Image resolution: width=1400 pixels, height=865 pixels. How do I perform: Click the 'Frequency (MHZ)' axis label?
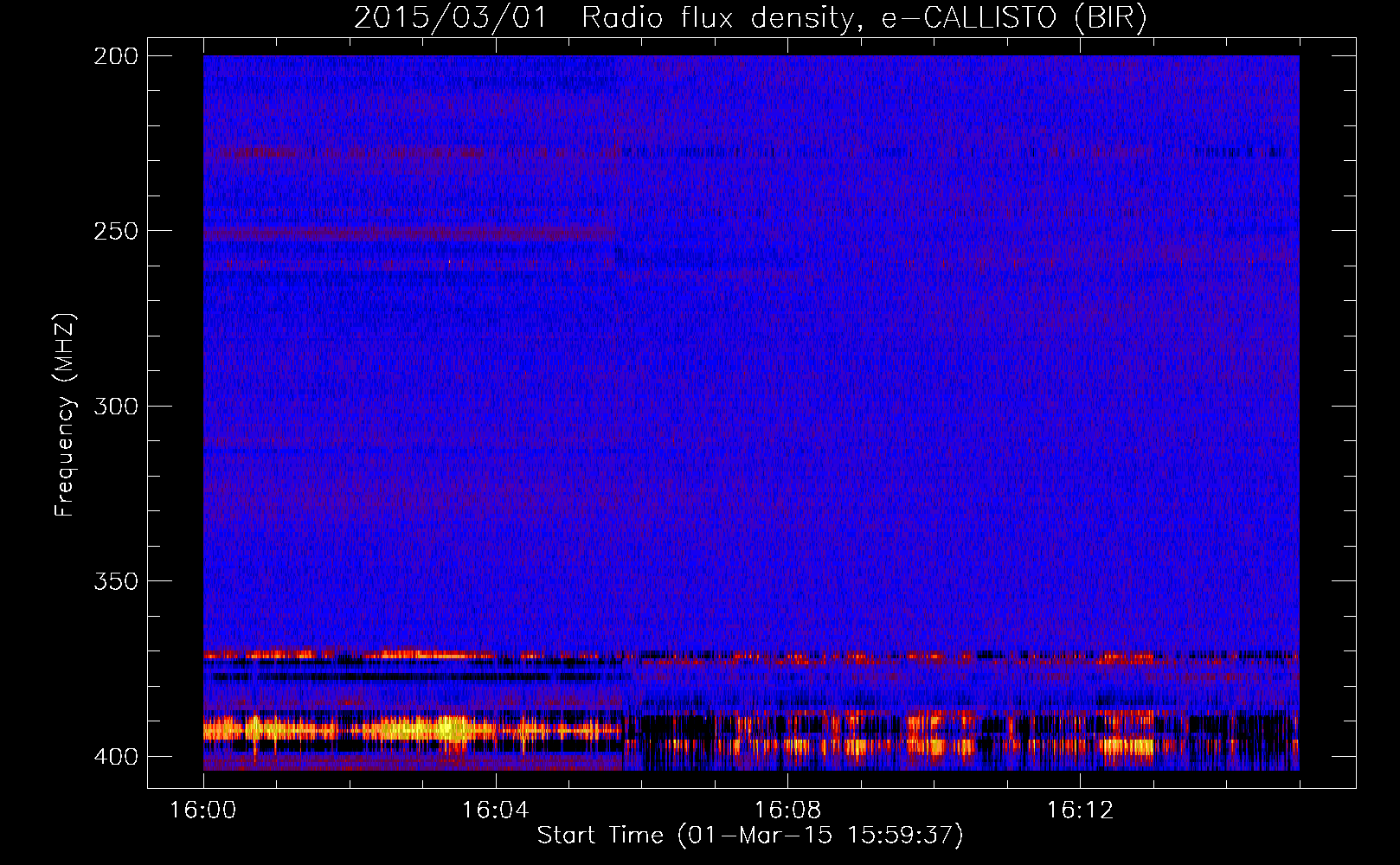point(65,415)
